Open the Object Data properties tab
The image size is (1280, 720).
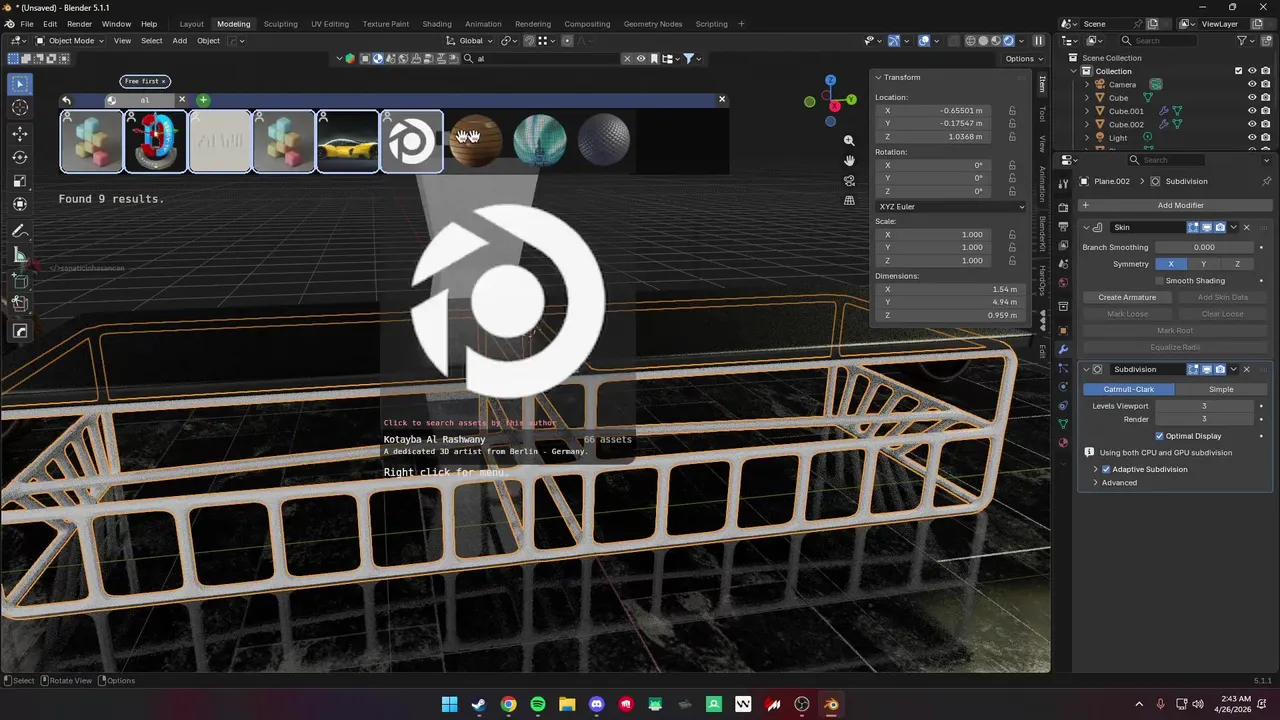click(x=1063, y=424)
